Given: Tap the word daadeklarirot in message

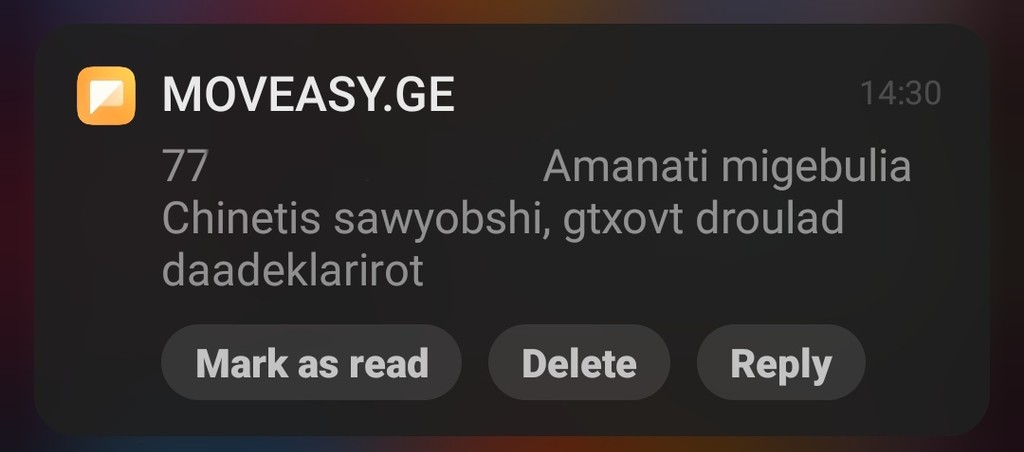Looking at the screenshot, I should (x=293, y=270).
